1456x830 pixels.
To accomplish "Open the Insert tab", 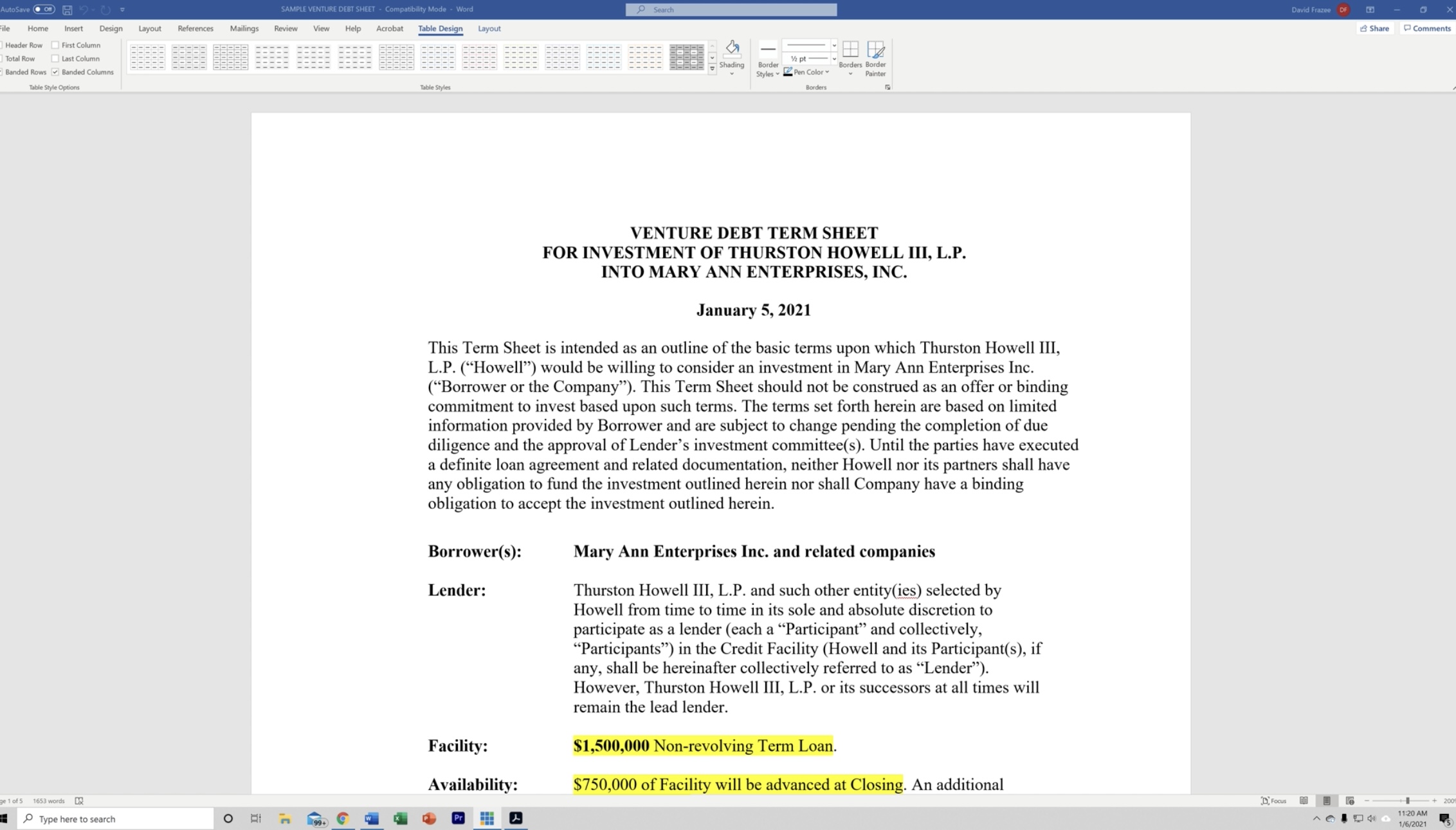I will 73,28.
